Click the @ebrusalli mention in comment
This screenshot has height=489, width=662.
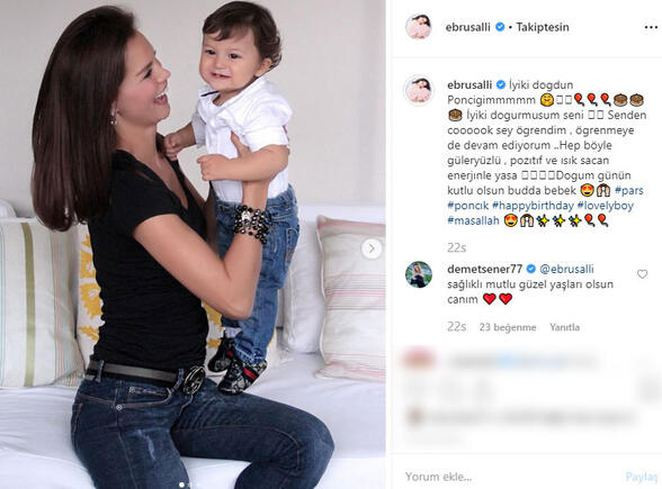click(x=567, y=269)
